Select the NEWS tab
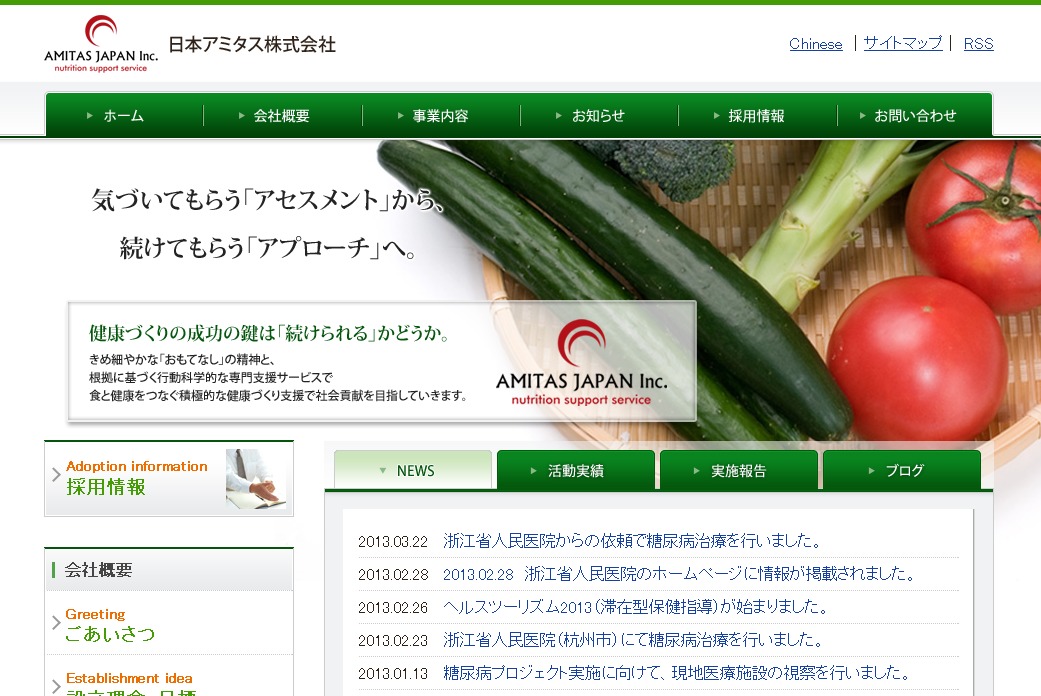This screenshot has height=696, width=1041. [413, 470]
